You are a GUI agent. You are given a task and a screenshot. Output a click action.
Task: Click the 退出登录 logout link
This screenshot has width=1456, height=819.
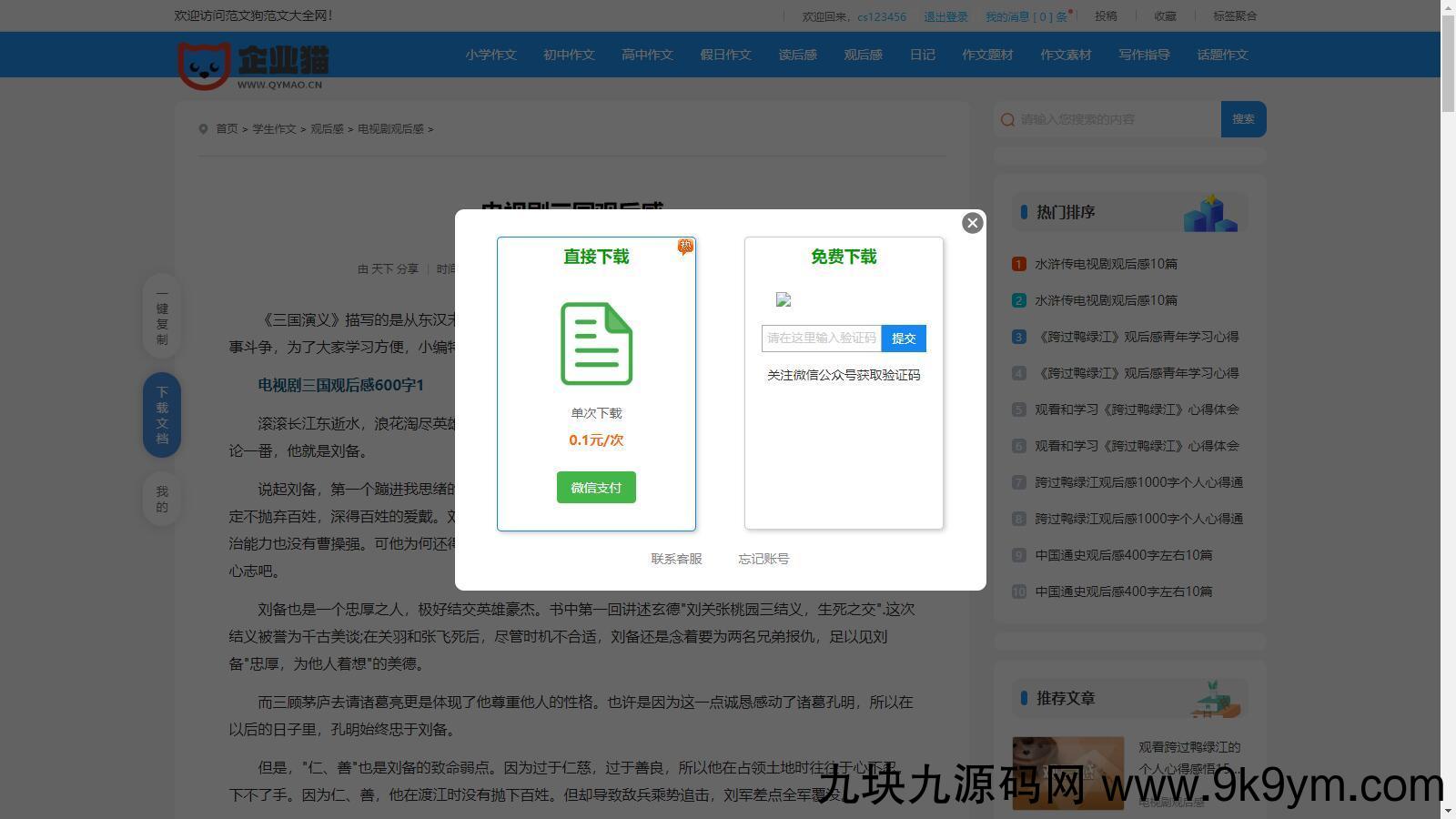tap(945, 16)
